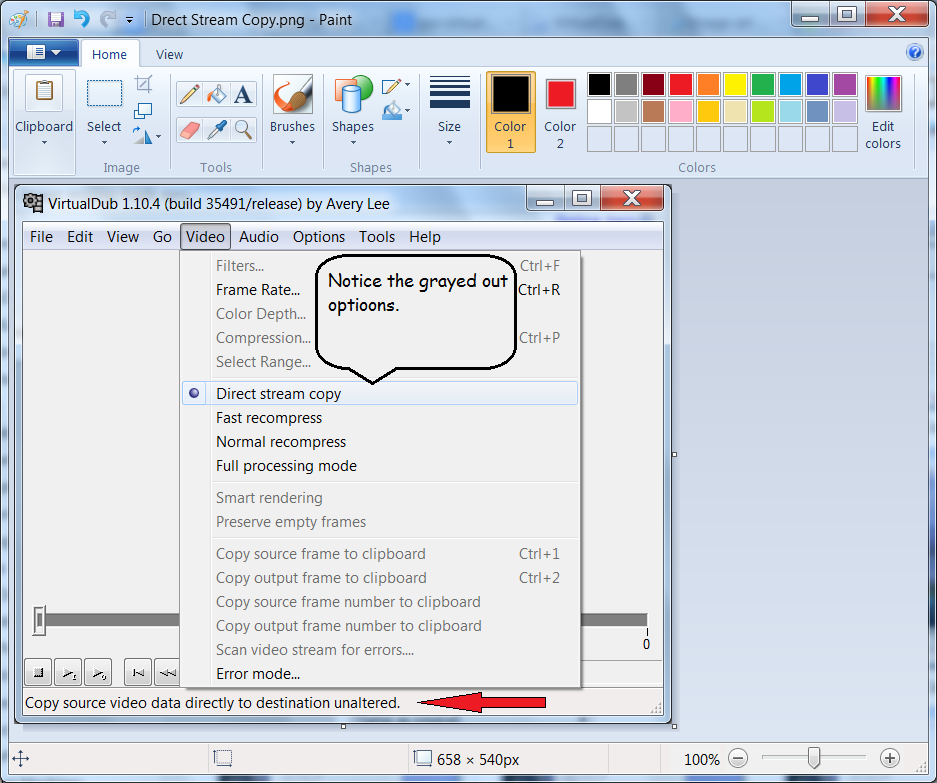This screenshot has width=937, height=783.
Task: Select Full processing mode
Action: [380, 466]
